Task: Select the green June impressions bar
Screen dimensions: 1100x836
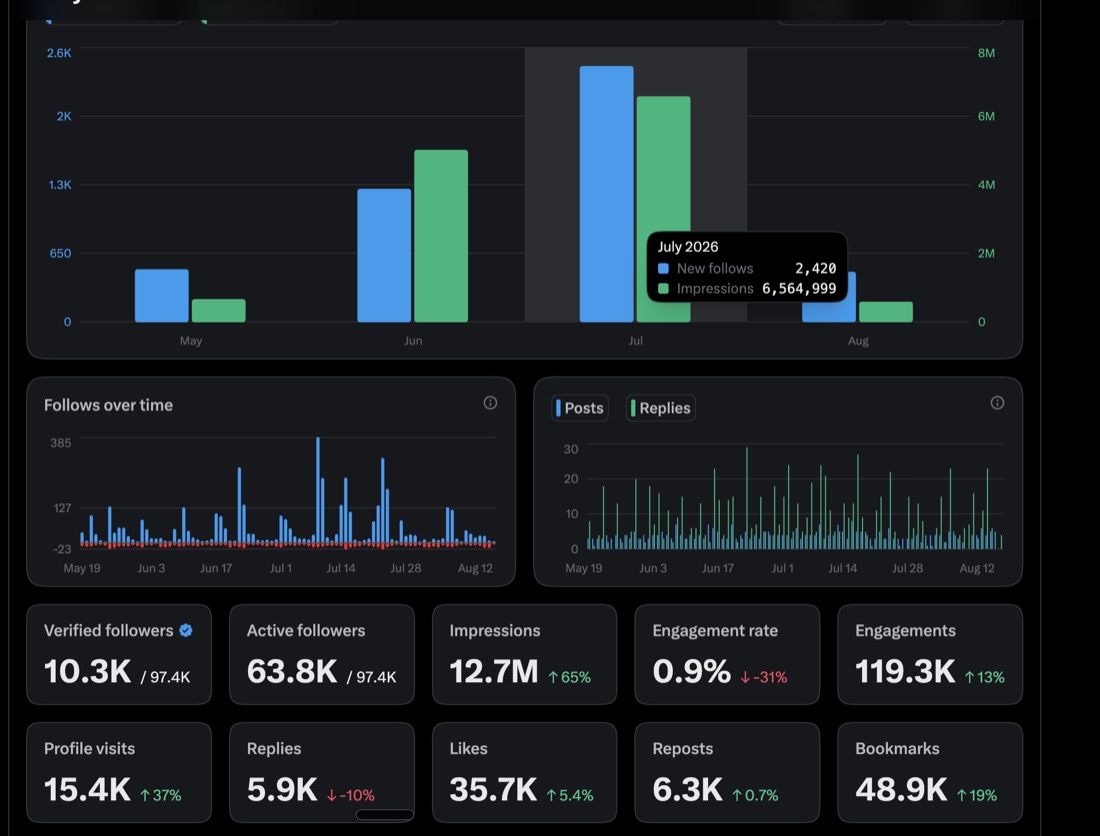Action: 441,236
